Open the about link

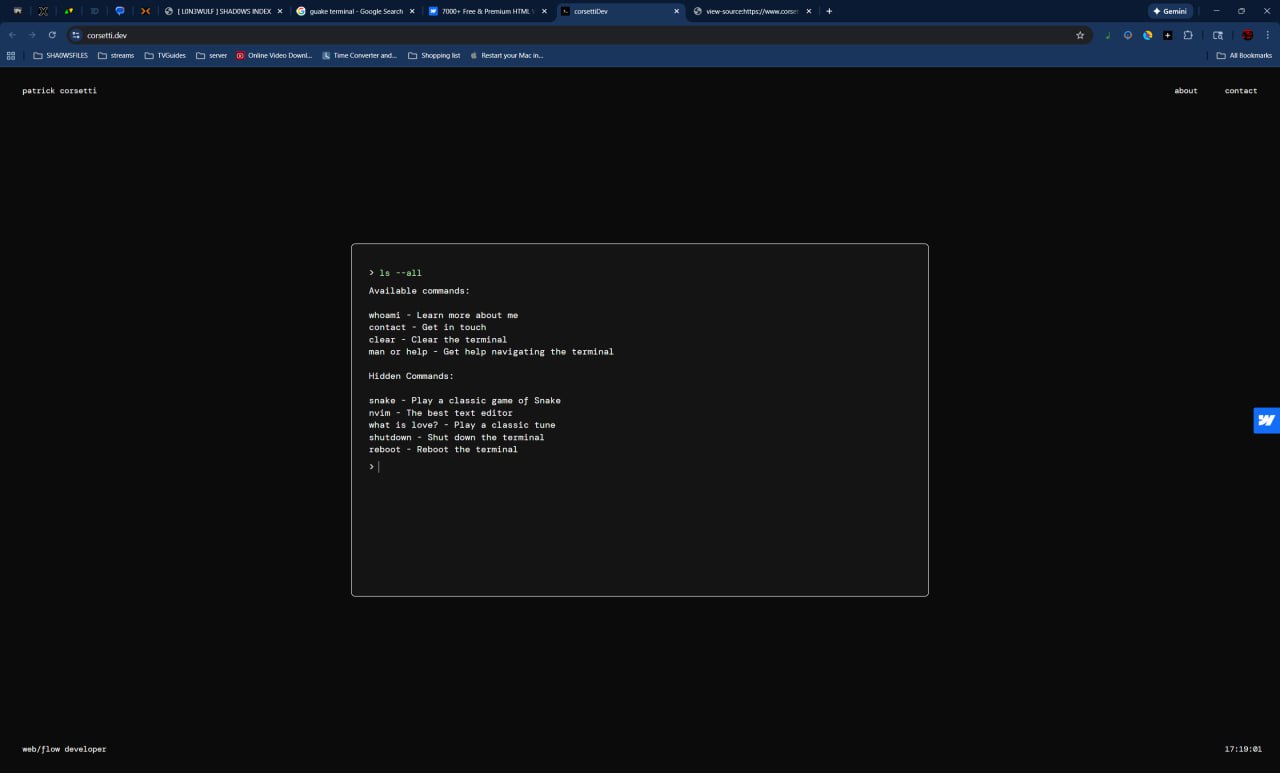[1185, 91]
